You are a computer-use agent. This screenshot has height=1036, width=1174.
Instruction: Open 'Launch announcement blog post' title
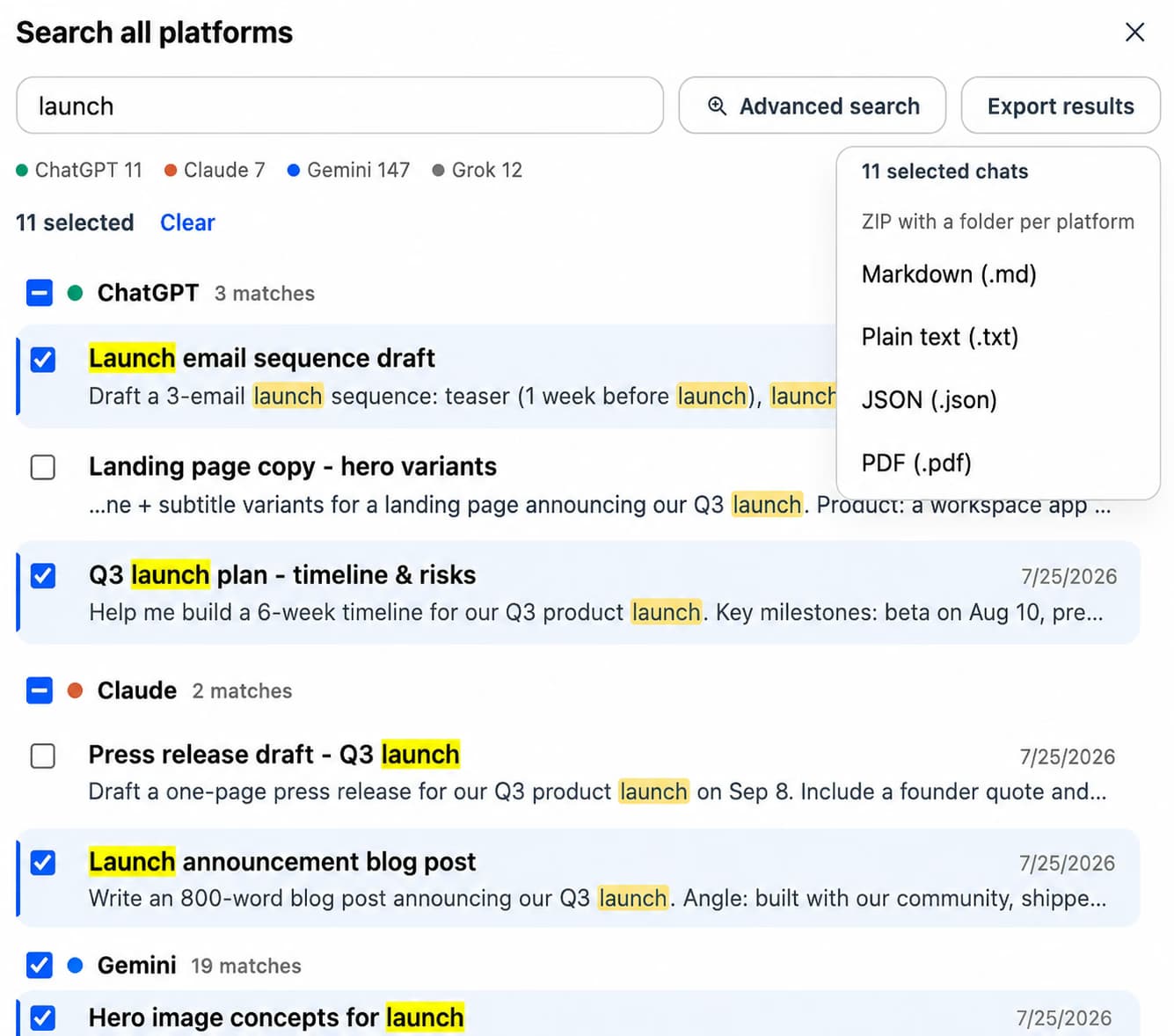pyautogui.click(x=282, y=862)
